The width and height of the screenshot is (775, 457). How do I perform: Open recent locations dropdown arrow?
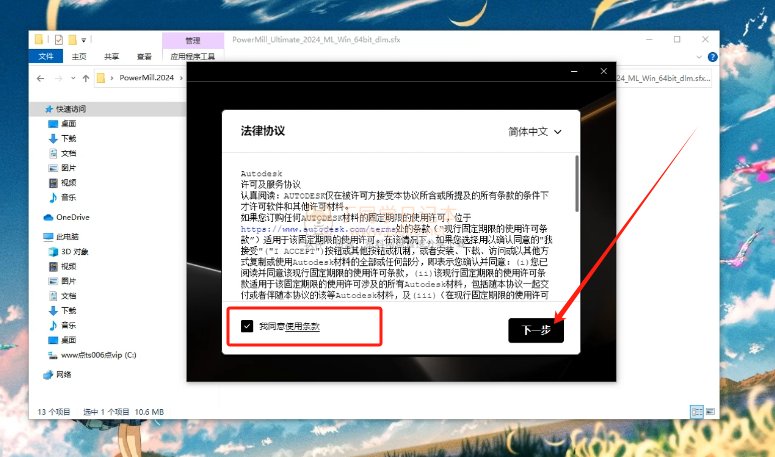click(73, 78)
